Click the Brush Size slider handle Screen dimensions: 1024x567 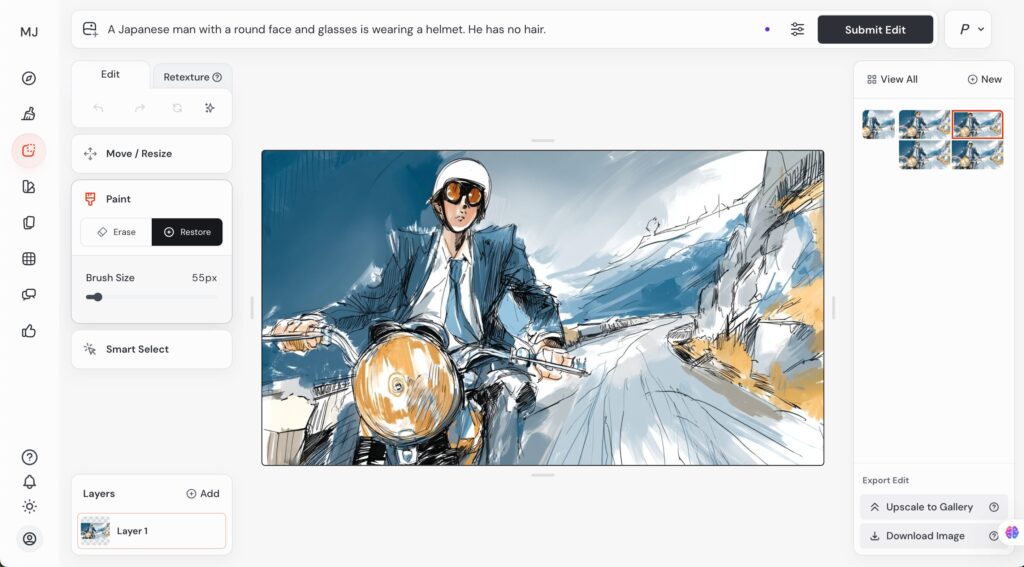point(97,297)
